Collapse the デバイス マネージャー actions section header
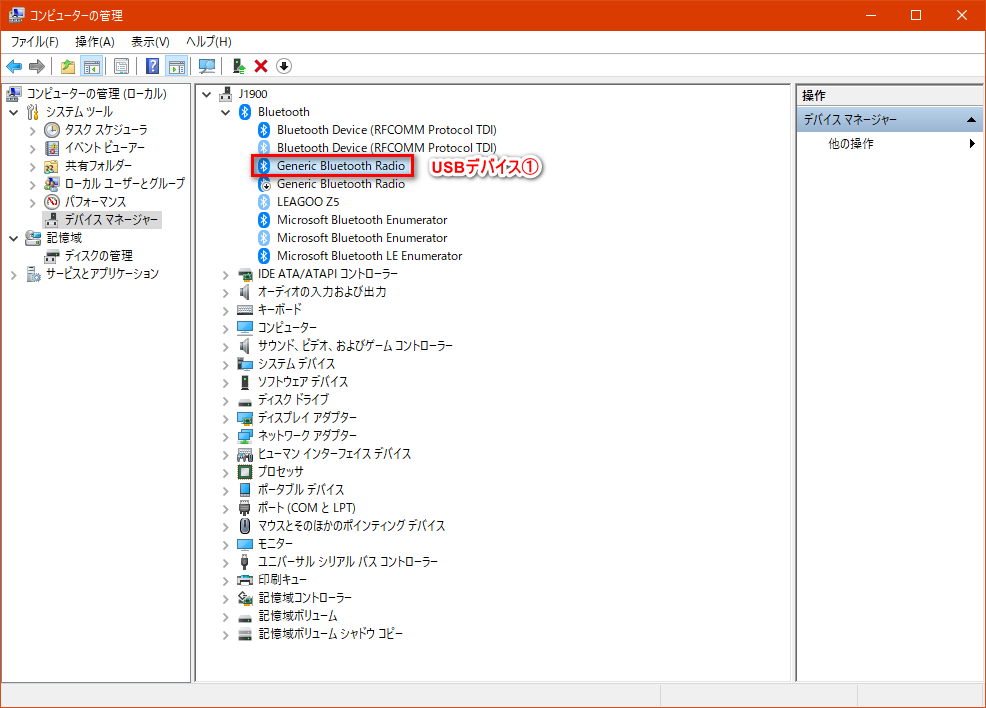 (x=972, y=120)
